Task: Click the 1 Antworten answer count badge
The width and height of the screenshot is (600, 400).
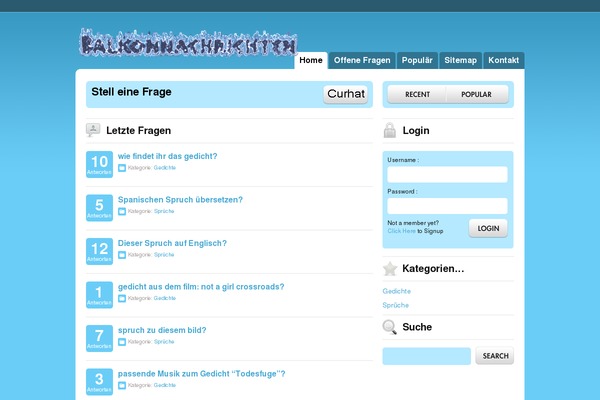Action: coord(99,295)
